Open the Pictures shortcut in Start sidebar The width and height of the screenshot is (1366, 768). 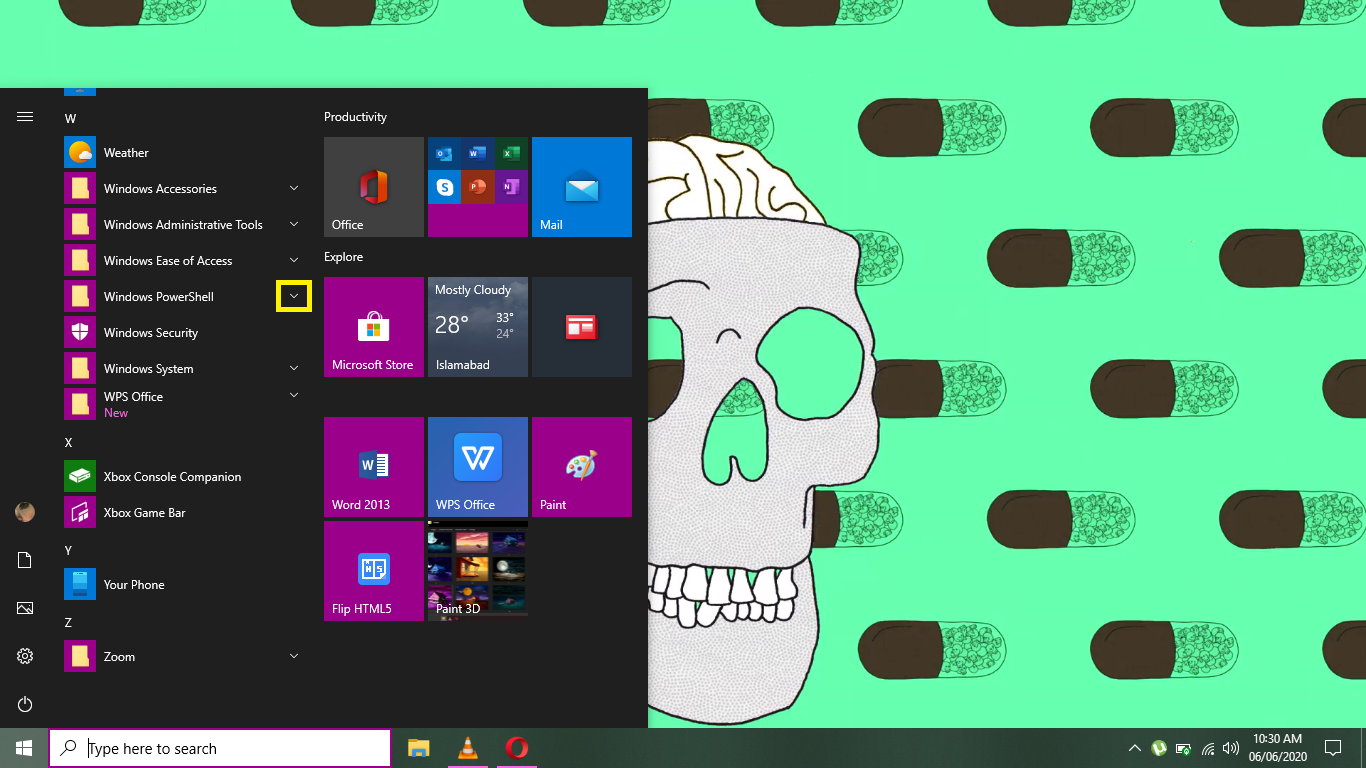[x=24, y=608]
